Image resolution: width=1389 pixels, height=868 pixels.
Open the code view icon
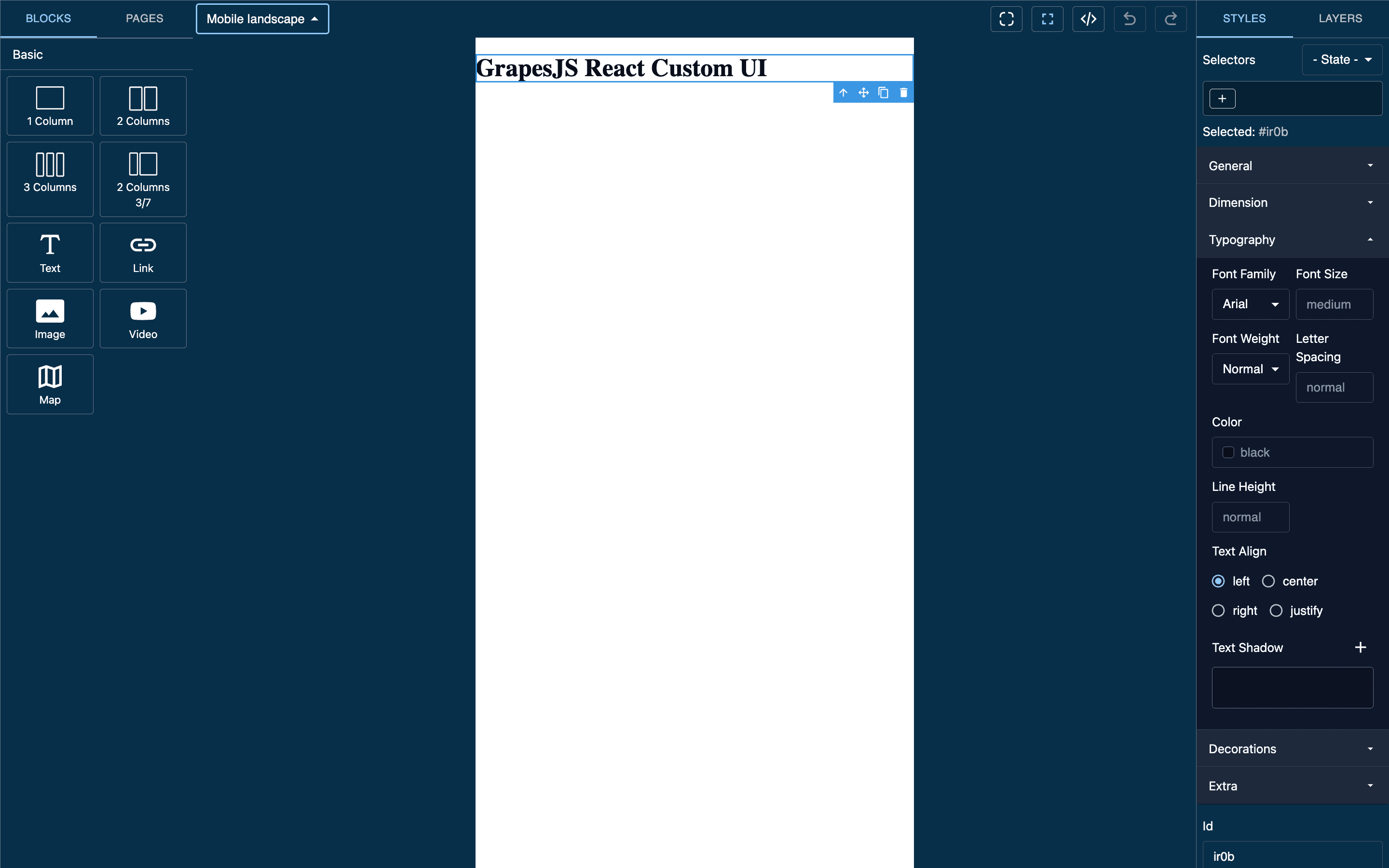1088,19
